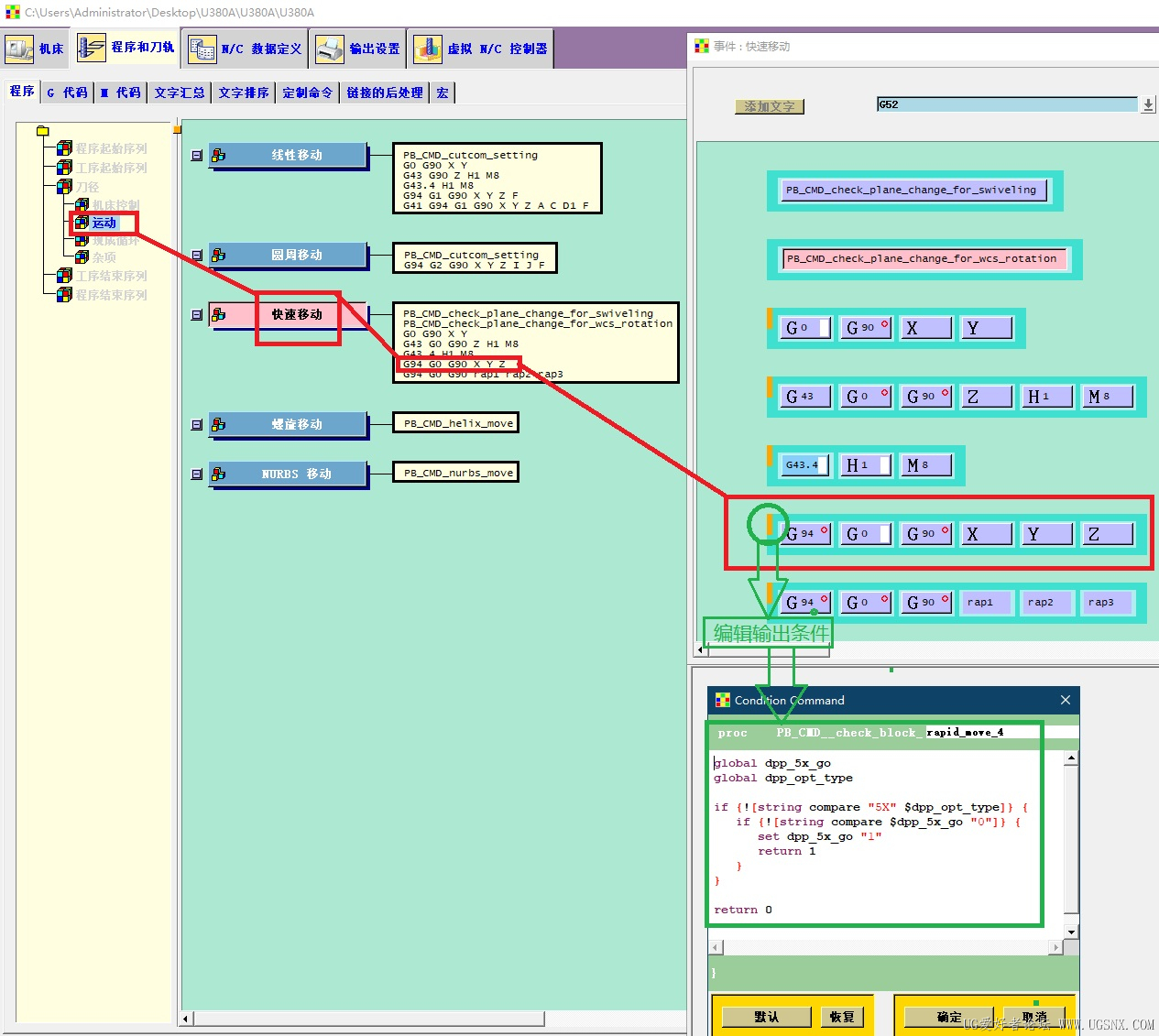The height and width of the screenshot is (1036, 1159).
Task: Click inside the condition command code editor
Action: [886, 837]
